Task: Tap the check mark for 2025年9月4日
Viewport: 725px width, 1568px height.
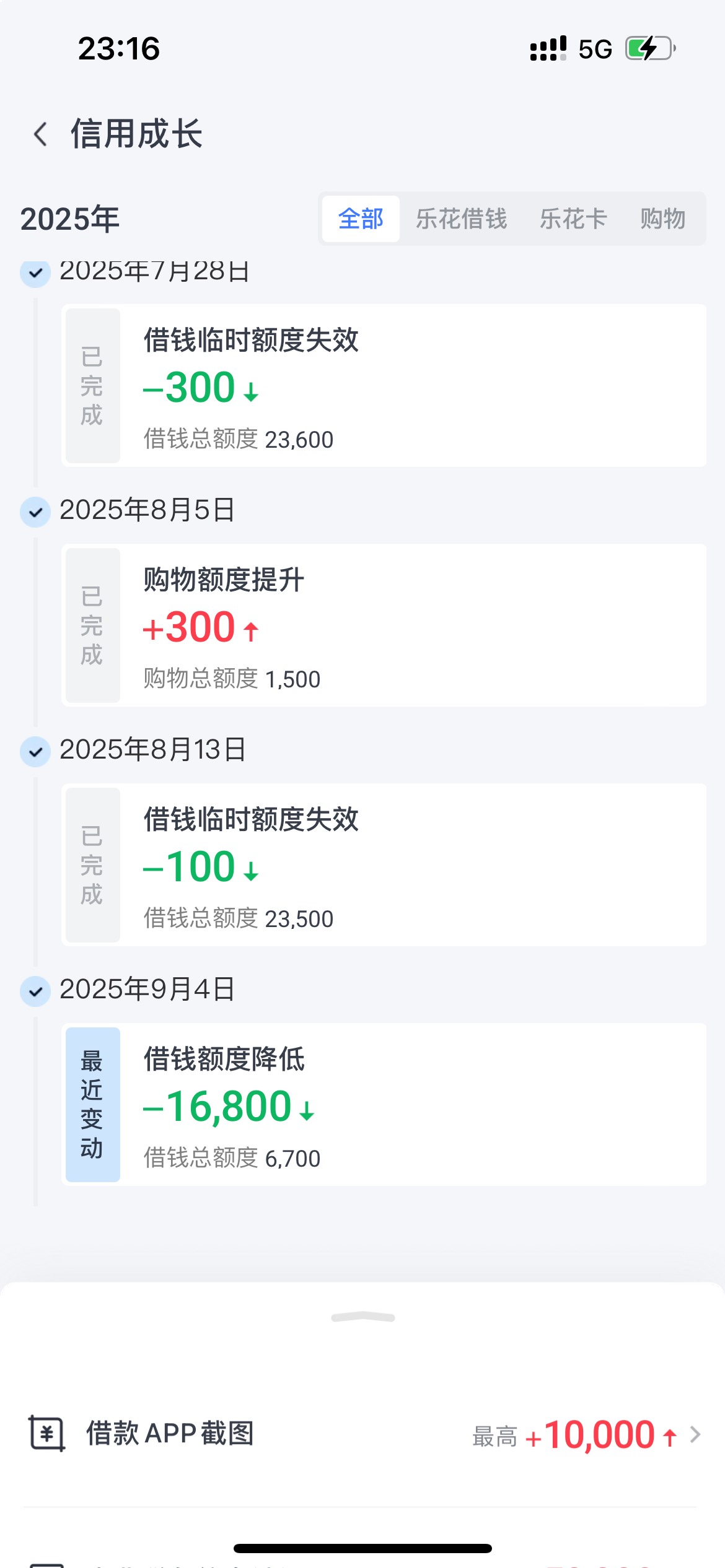Action: coord(35,991)
